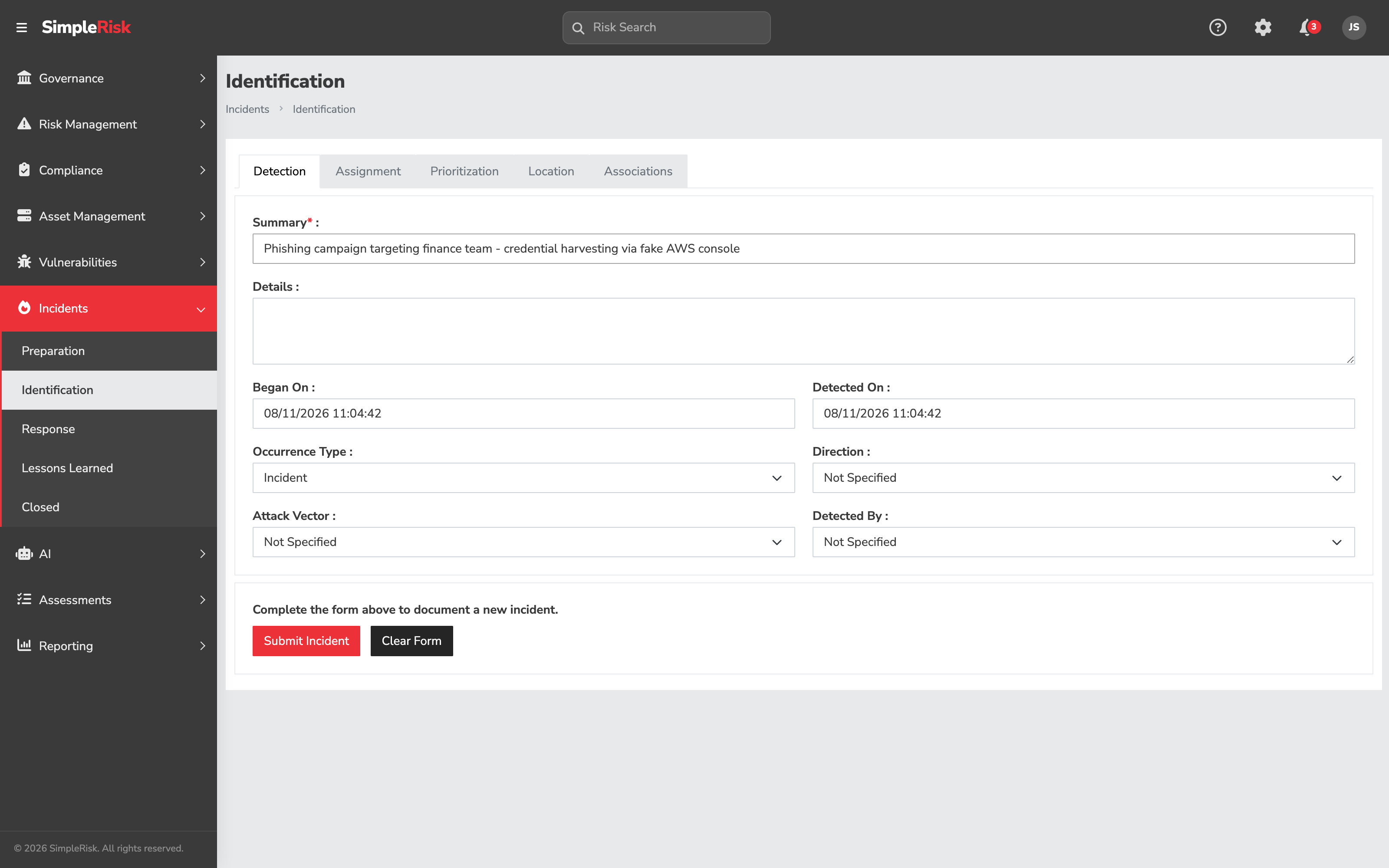Switch to the Prioritization tab
This screenshot has height=868, width=1389.
tap(464, 171)
